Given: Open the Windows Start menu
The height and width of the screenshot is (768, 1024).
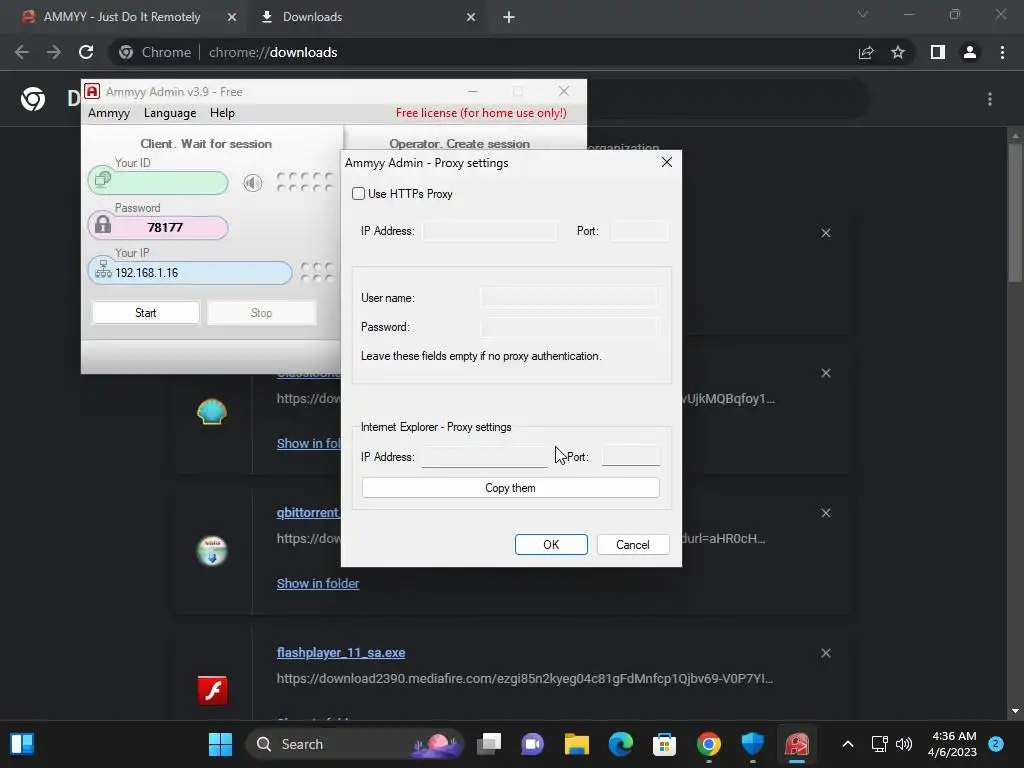Looking at the screenshot, I should click(220, 744).
